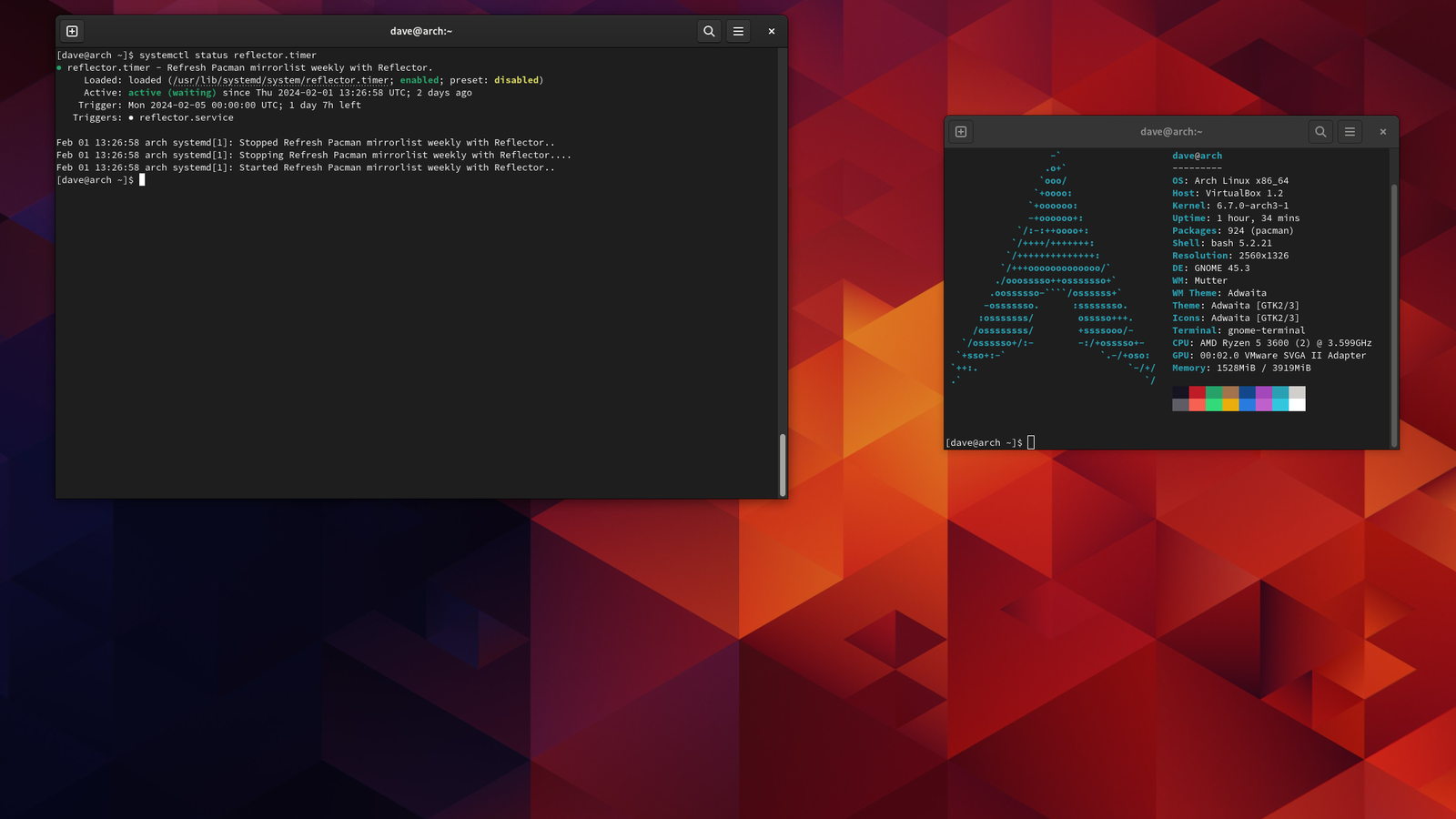Click the green 'active (waiting)' status text

pos(172,93)
